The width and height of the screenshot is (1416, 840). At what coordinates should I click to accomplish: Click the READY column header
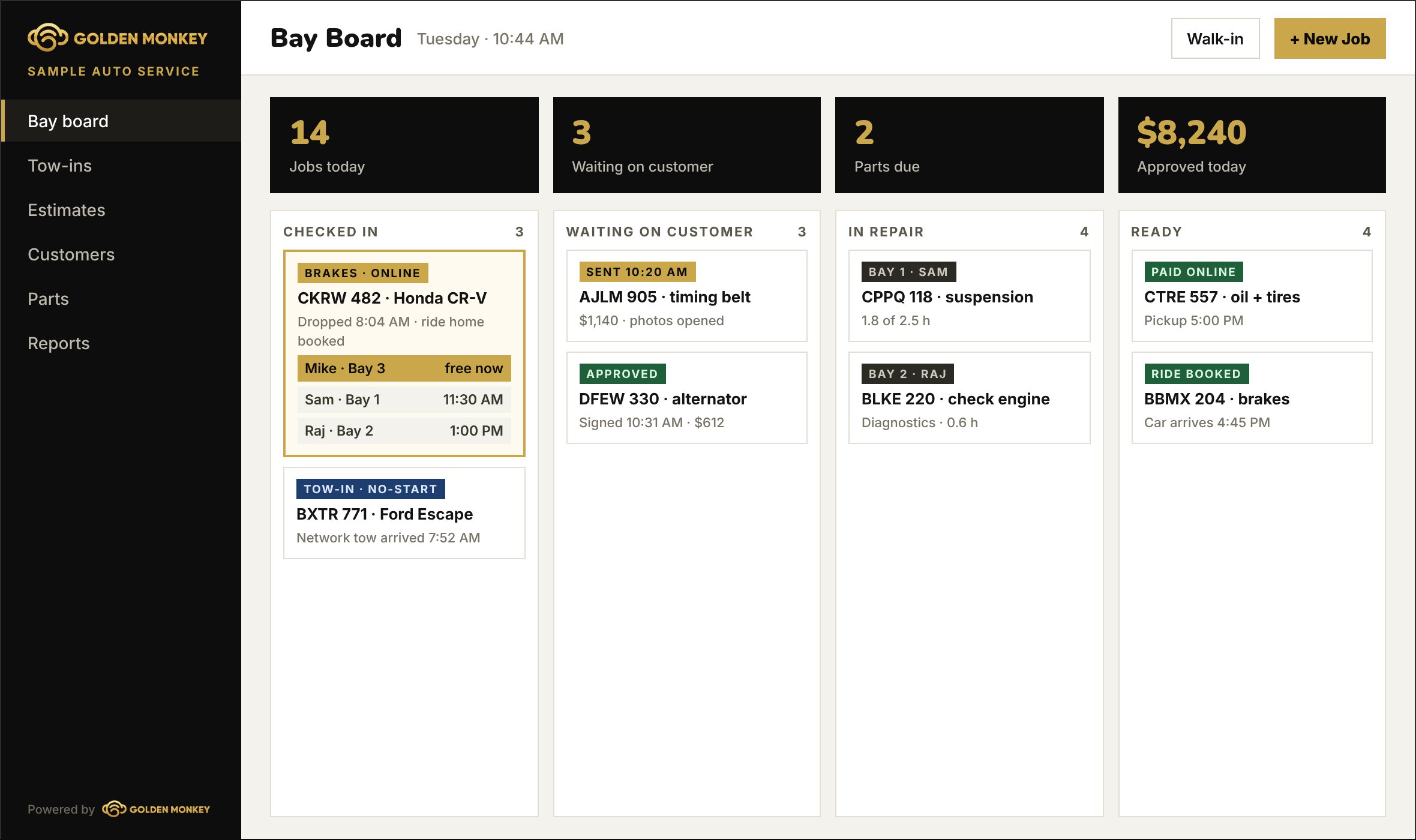1156,232
